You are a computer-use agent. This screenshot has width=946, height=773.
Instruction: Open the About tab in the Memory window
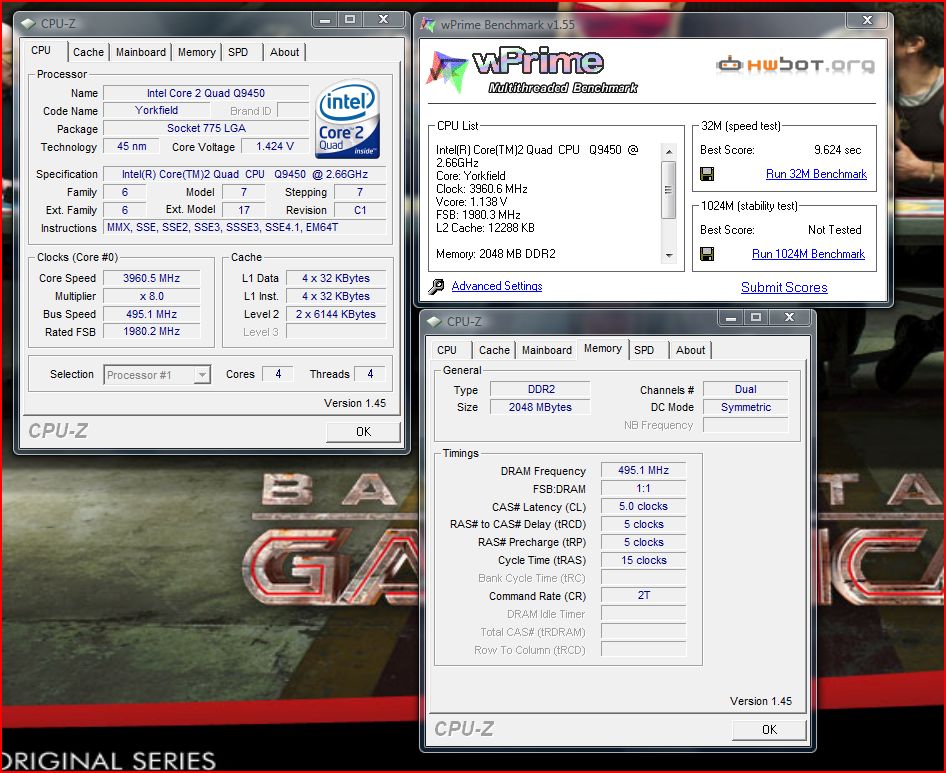click(690, 350)
